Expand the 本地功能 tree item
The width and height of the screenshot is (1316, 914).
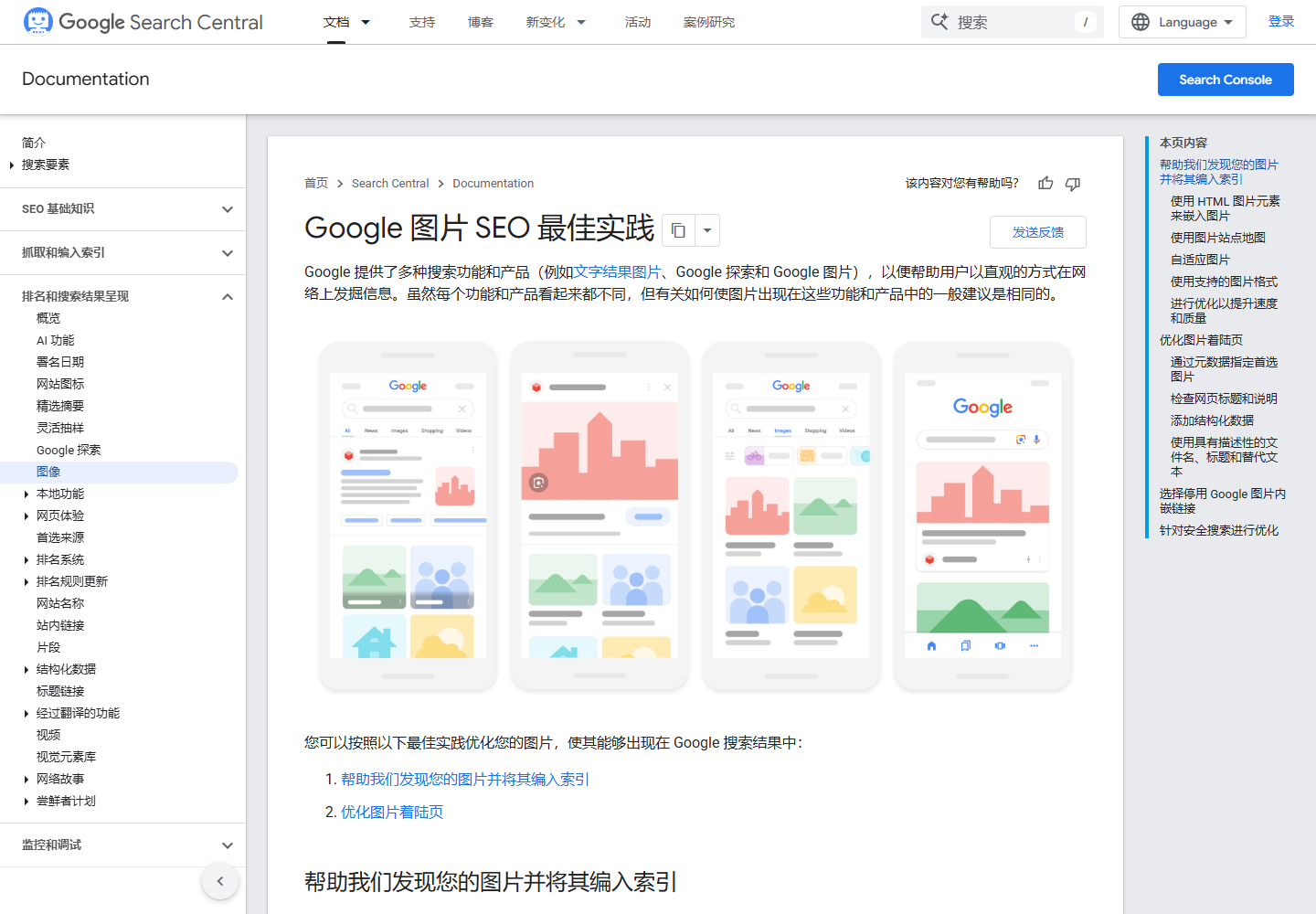[x=27, y=494]
